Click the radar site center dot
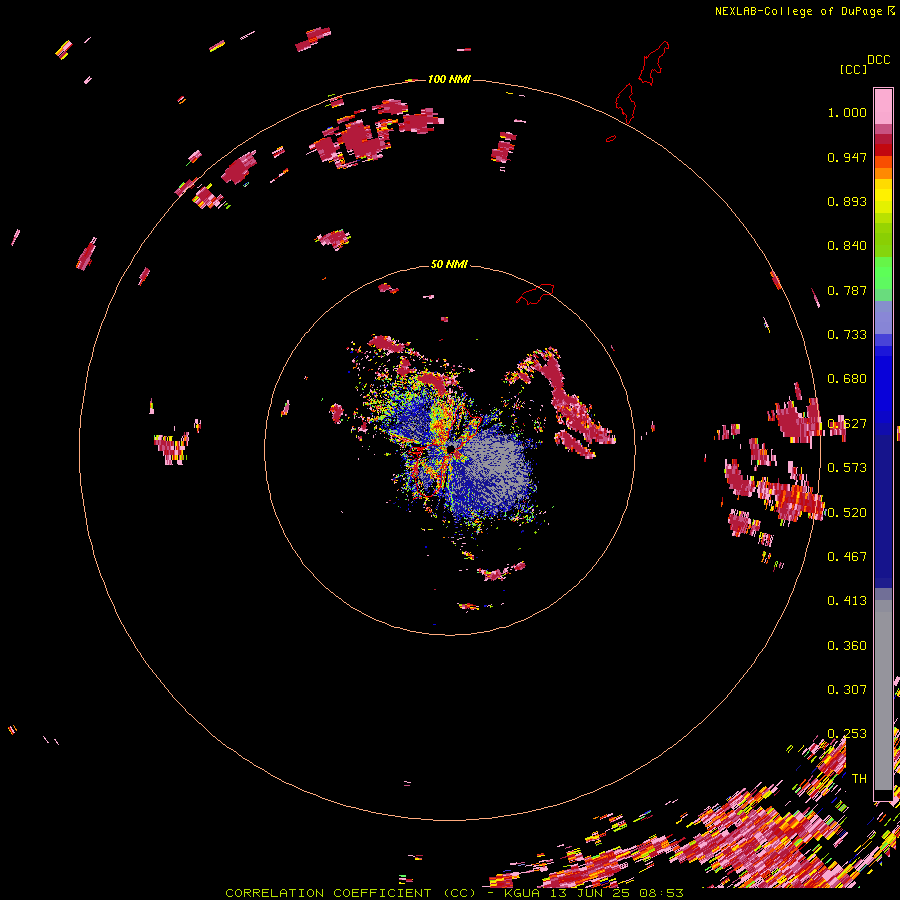The width and height of the screenshot is (900, 900). click(451, 449)
